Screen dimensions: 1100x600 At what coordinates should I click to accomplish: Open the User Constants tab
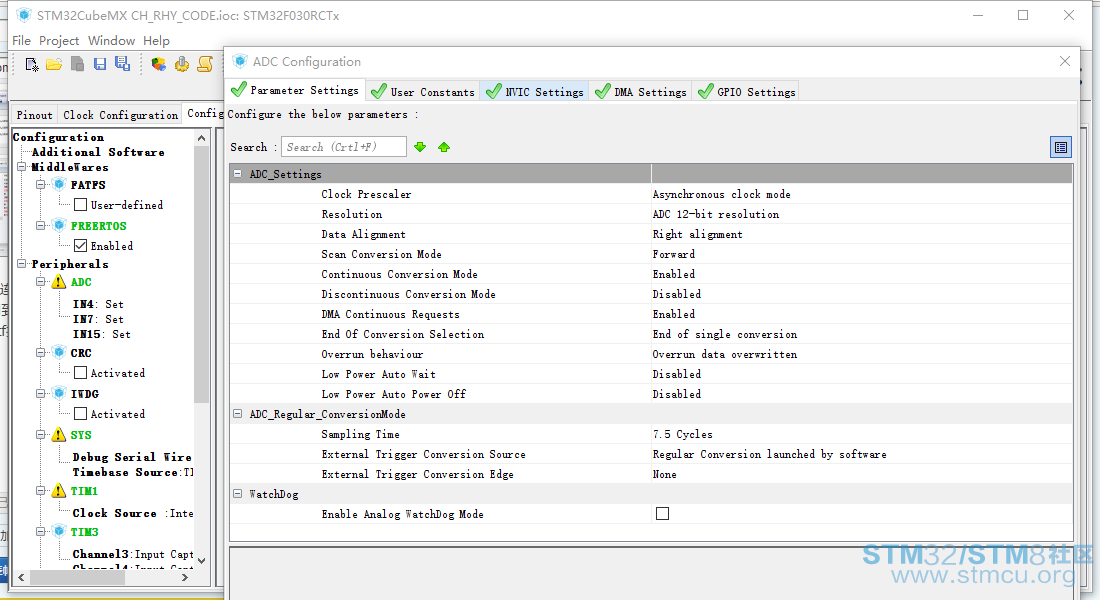[423, 91]
